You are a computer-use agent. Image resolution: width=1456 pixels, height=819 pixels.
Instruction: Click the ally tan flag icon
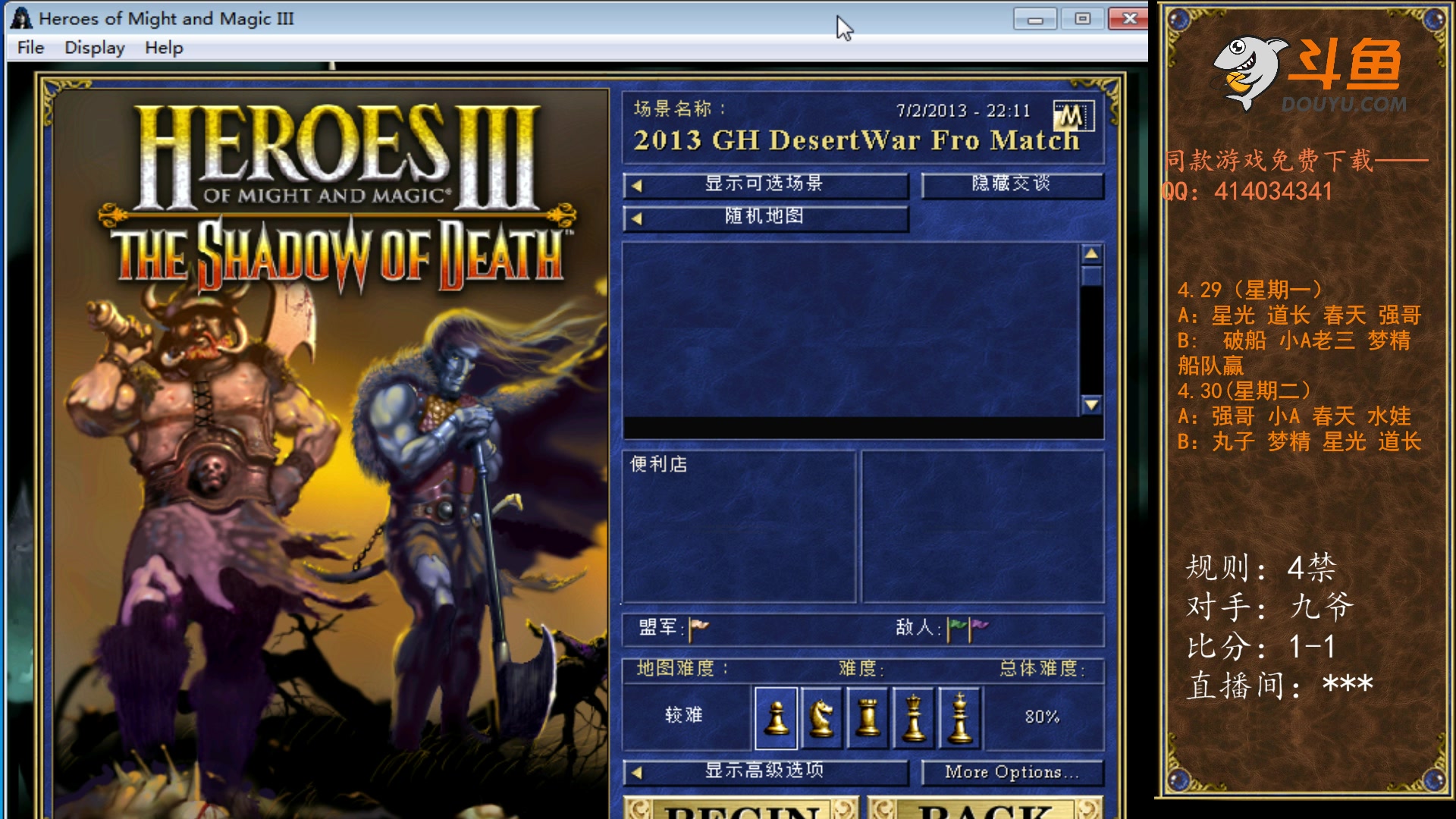(698, 628)
